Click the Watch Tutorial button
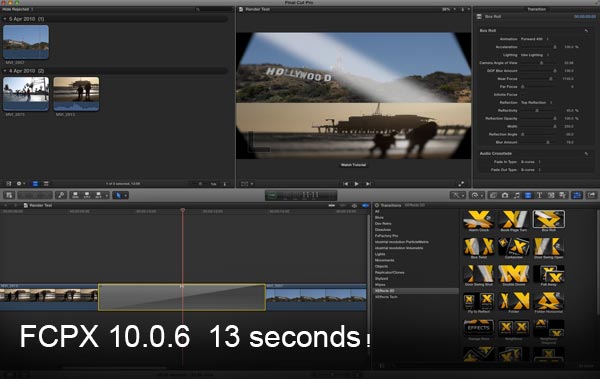The image size is (600, 379). (x=353, y=165)
